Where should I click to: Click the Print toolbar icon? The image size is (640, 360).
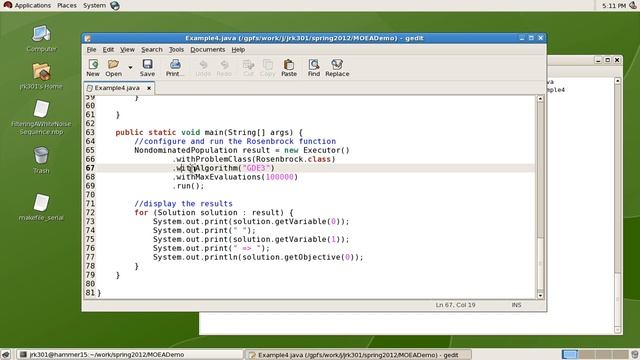tap(175, 68)
